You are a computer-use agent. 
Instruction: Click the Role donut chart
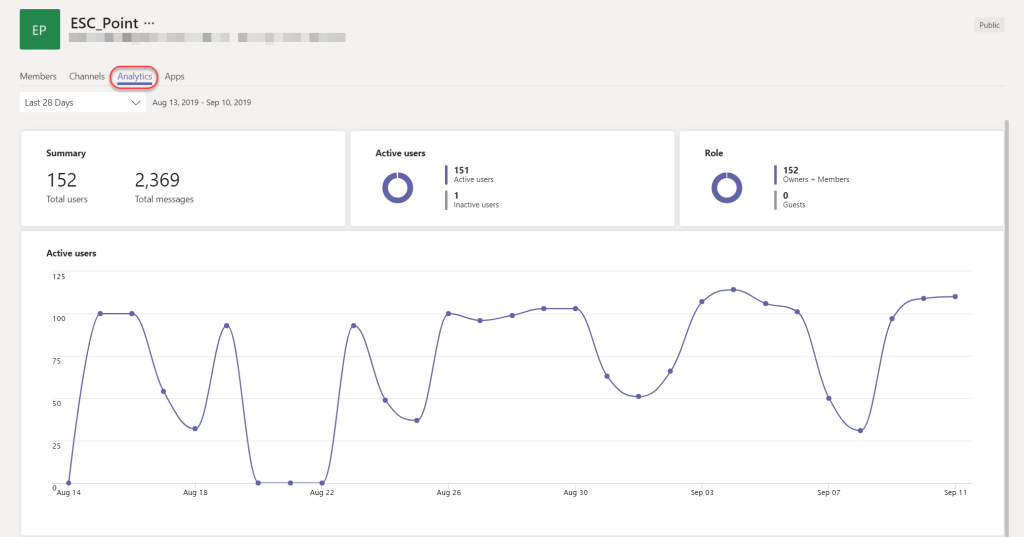click(x=726, y=187)
